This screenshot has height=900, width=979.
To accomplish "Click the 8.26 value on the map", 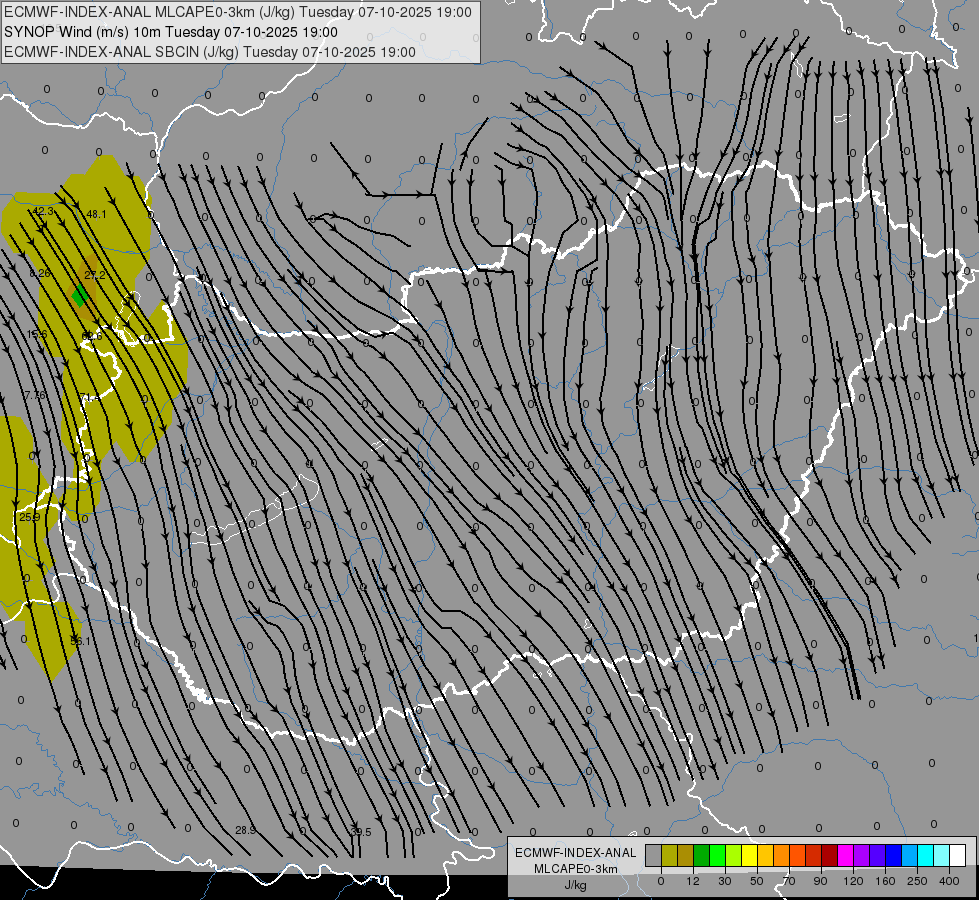I will 40,273.
